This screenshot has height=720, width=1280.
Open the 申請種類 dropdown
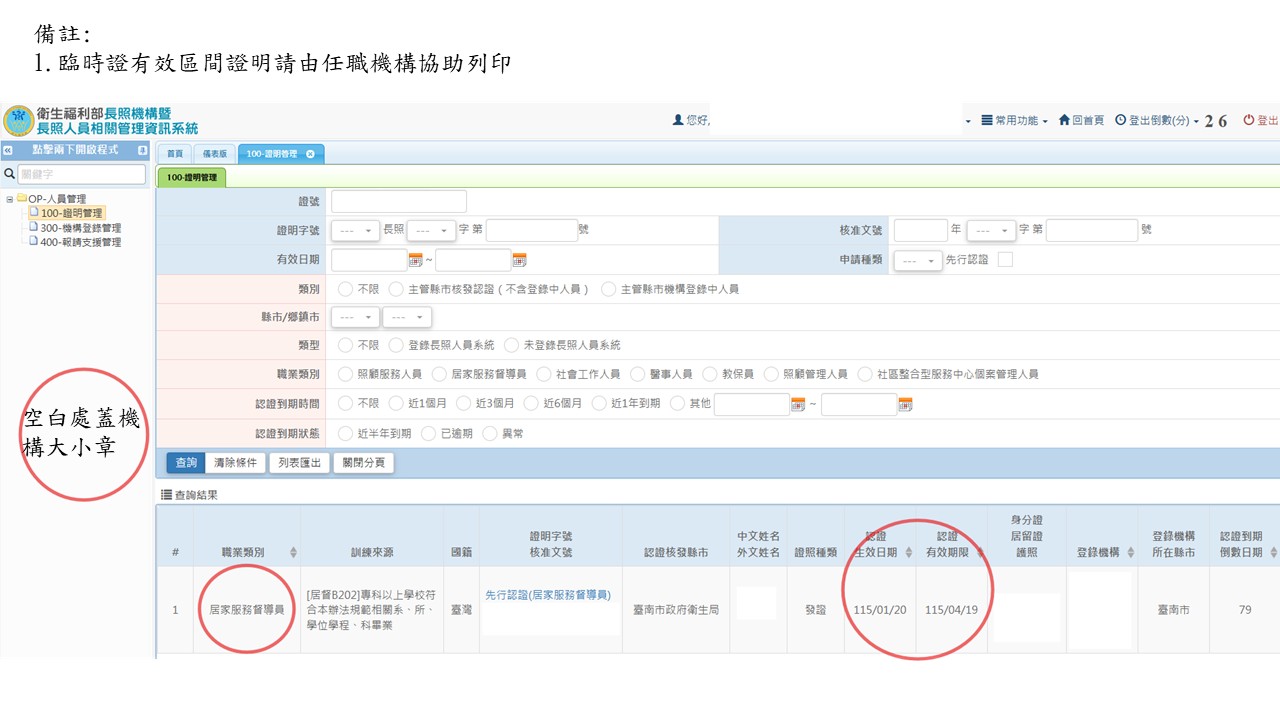pyautogui.click(x=918, y=260)
